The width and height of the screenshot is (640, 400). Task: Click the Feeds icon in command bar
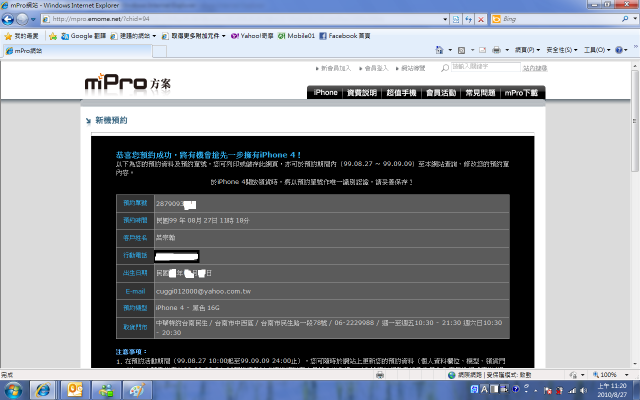[x=461, y=50]
